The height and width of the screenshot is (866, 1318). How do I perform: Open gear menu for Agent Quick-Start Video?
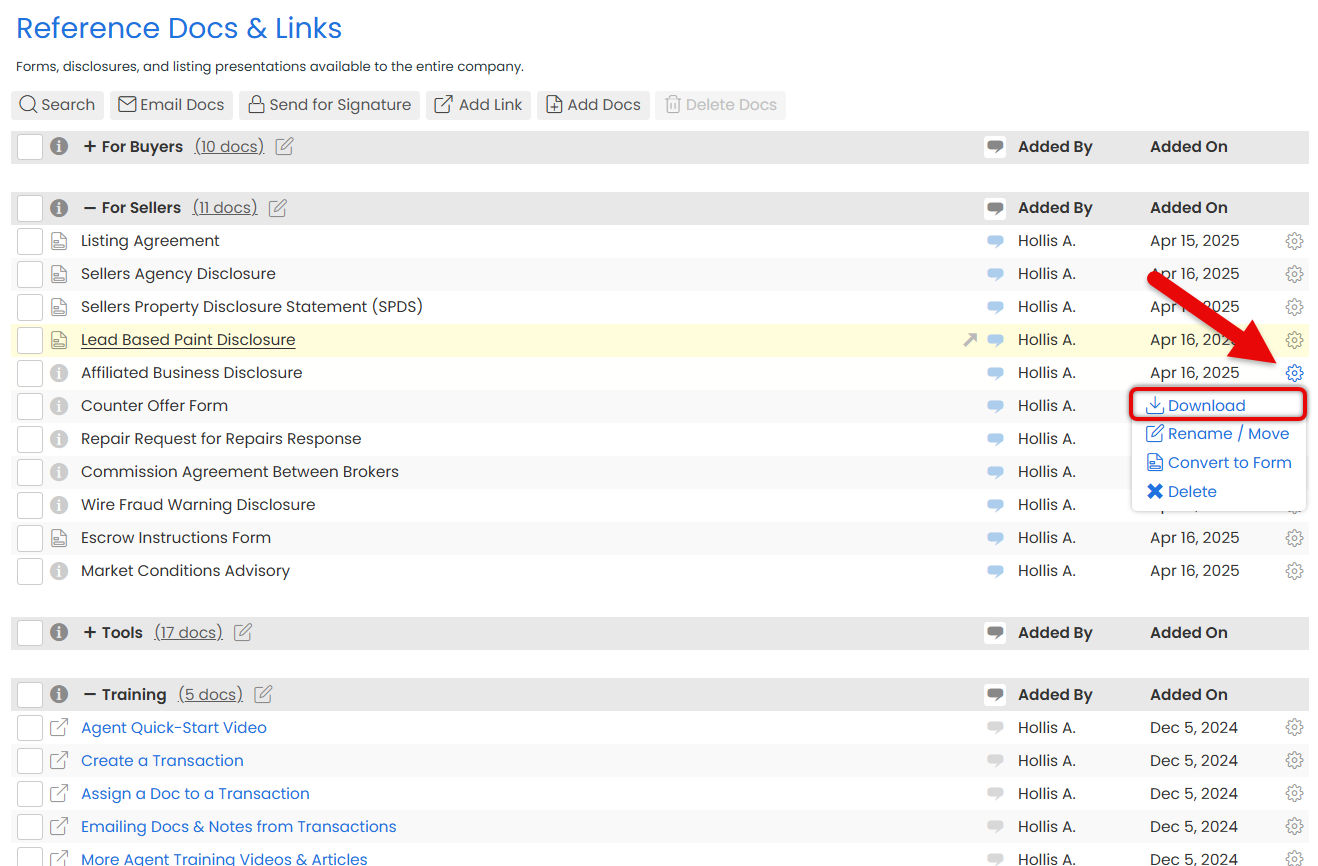click(1294, 728)
